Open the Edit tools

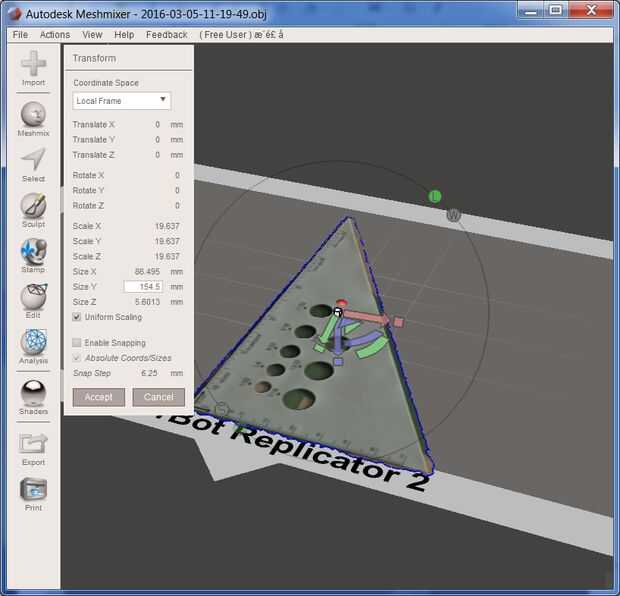(x=33, y=297)
